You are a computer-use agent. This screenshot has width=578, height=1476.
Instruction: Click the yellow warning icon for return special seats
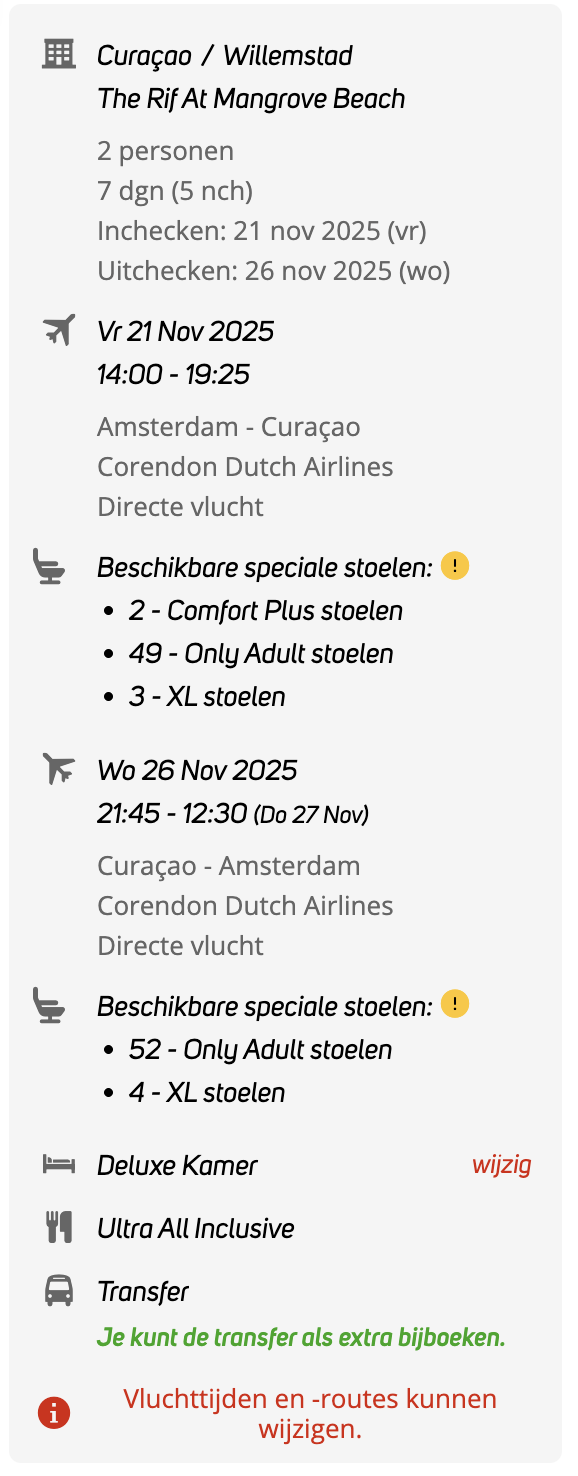[x=456, y=1004]
